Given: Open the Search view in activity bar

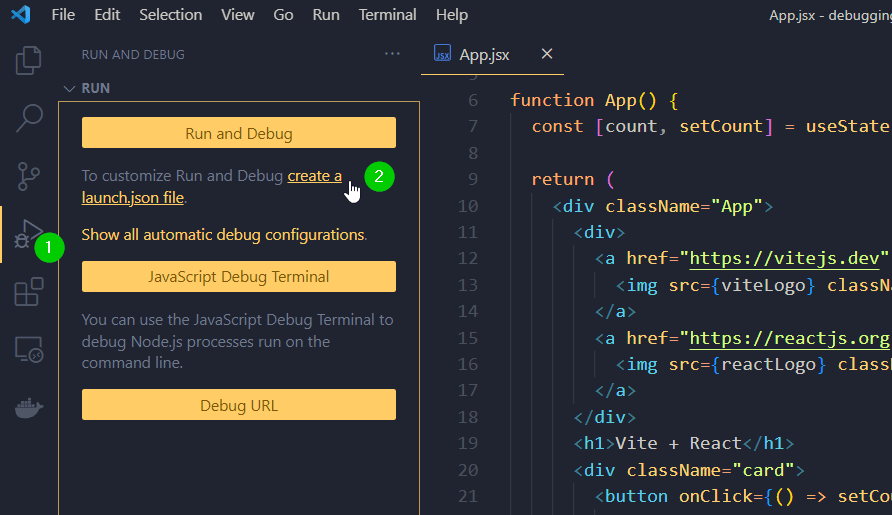Looking at the screenshot, I should click(28, 118).
